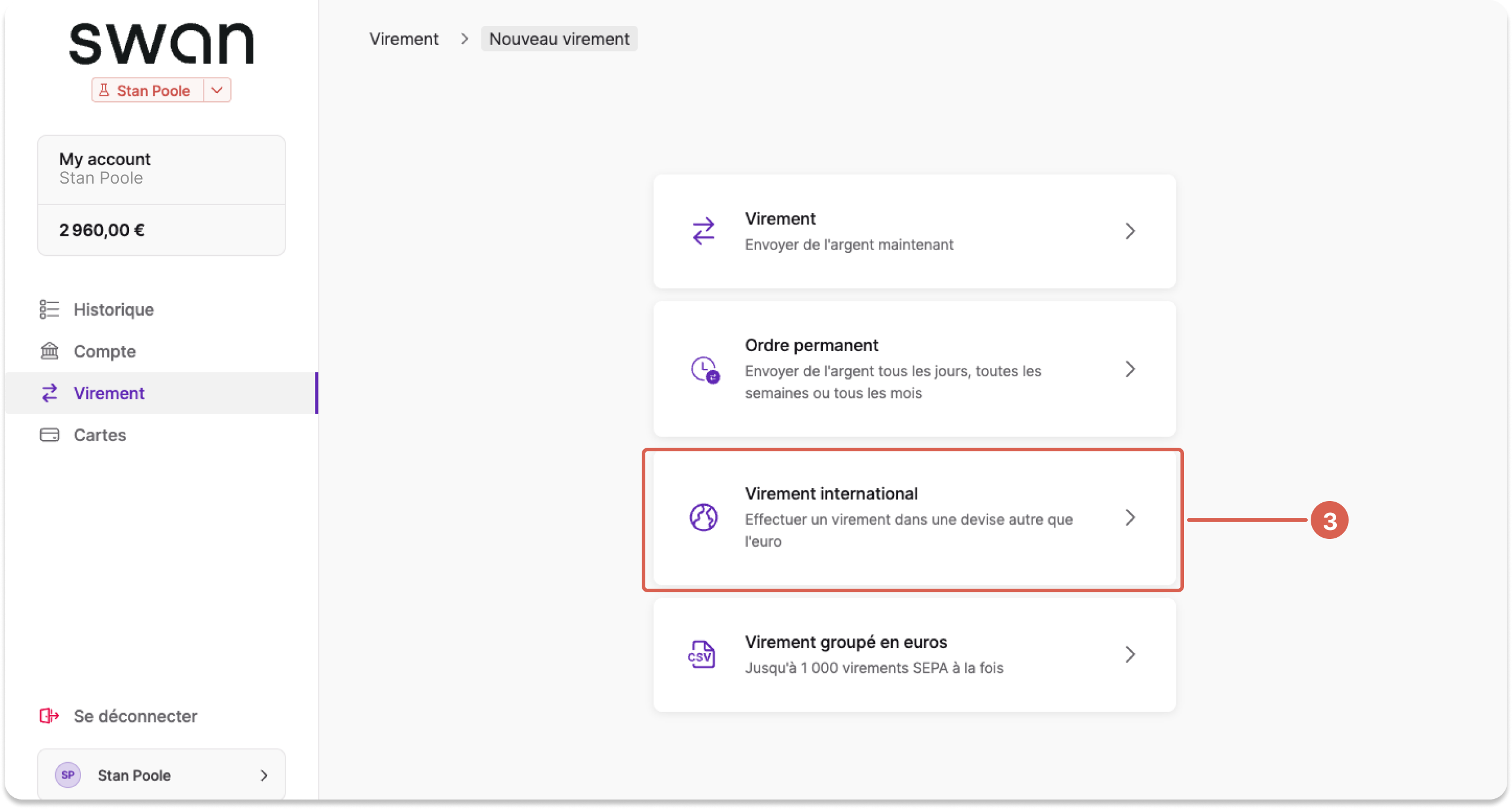Go back via the Virement breadcrumb
The height and width of the screenshot is (809, 1512).
coord(404,39)
